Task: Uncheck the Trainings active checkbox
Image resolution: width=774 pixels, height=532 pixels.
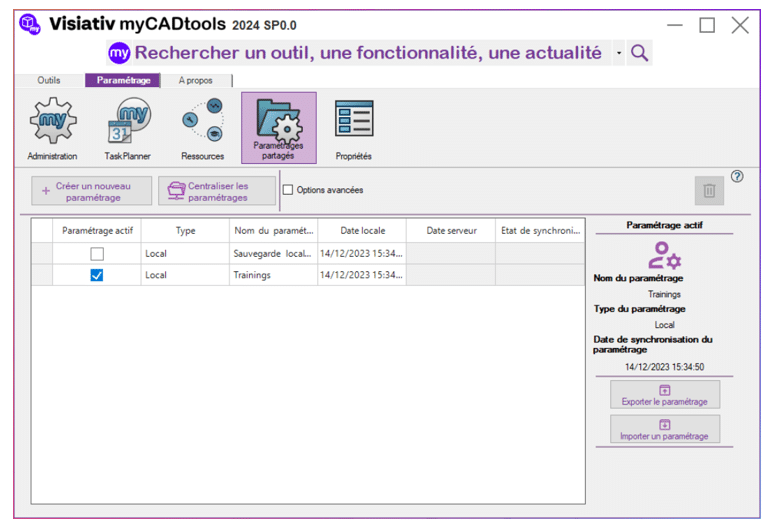Action: [97, 275]
